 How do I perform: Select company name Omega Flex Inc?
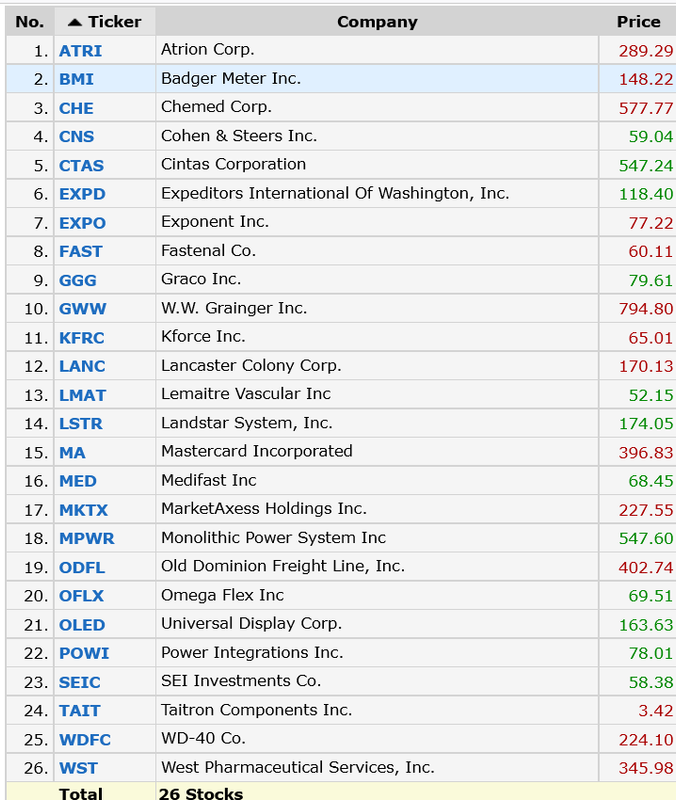coord(222,595)
